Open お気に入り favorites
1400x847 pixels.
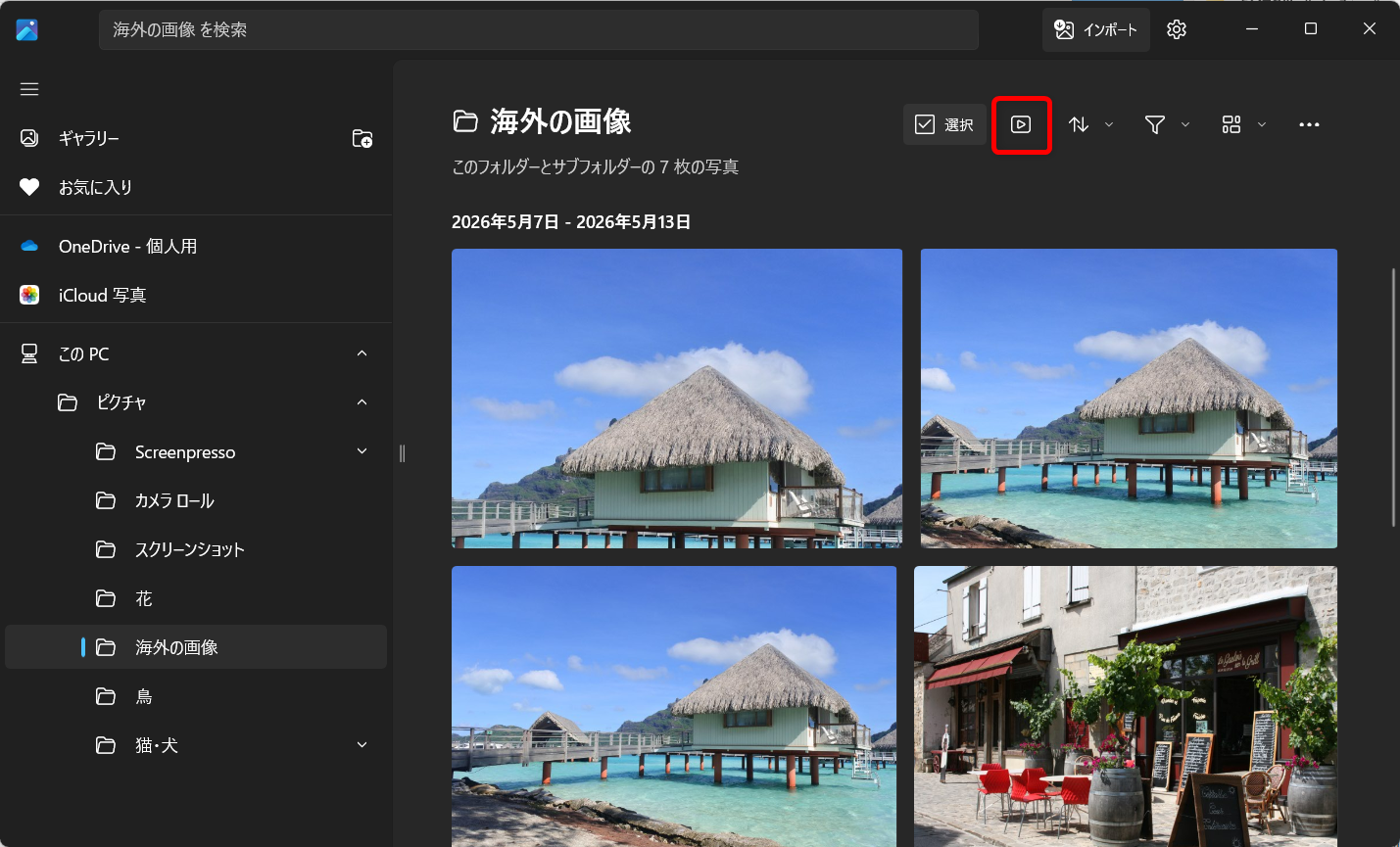[x=196, y=187]
